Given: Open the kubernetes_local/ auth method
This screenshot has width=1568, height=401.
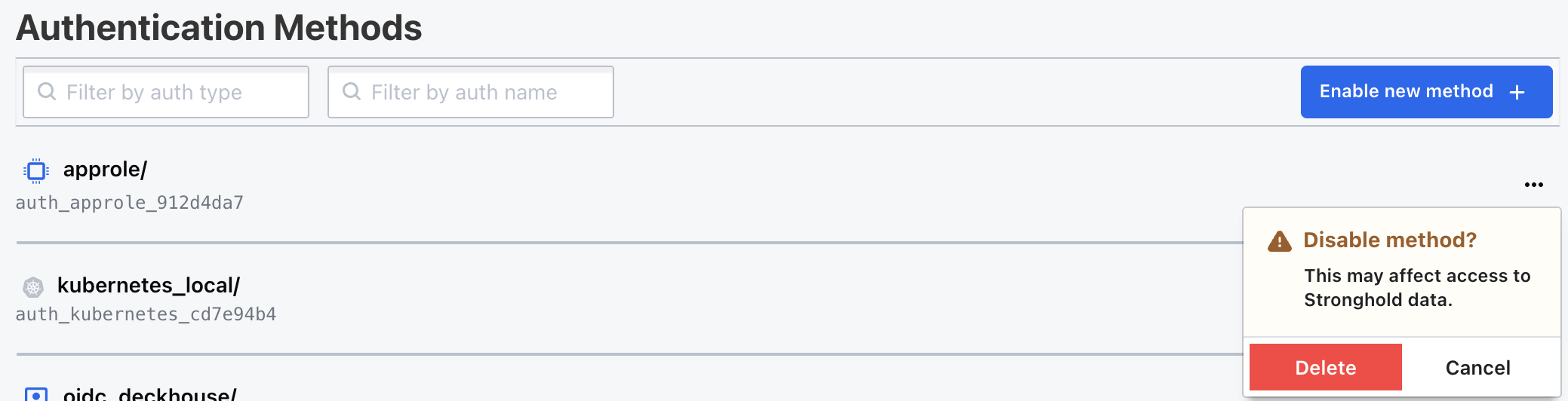Looking at the screenshot, I should click(x=148, y=286).
